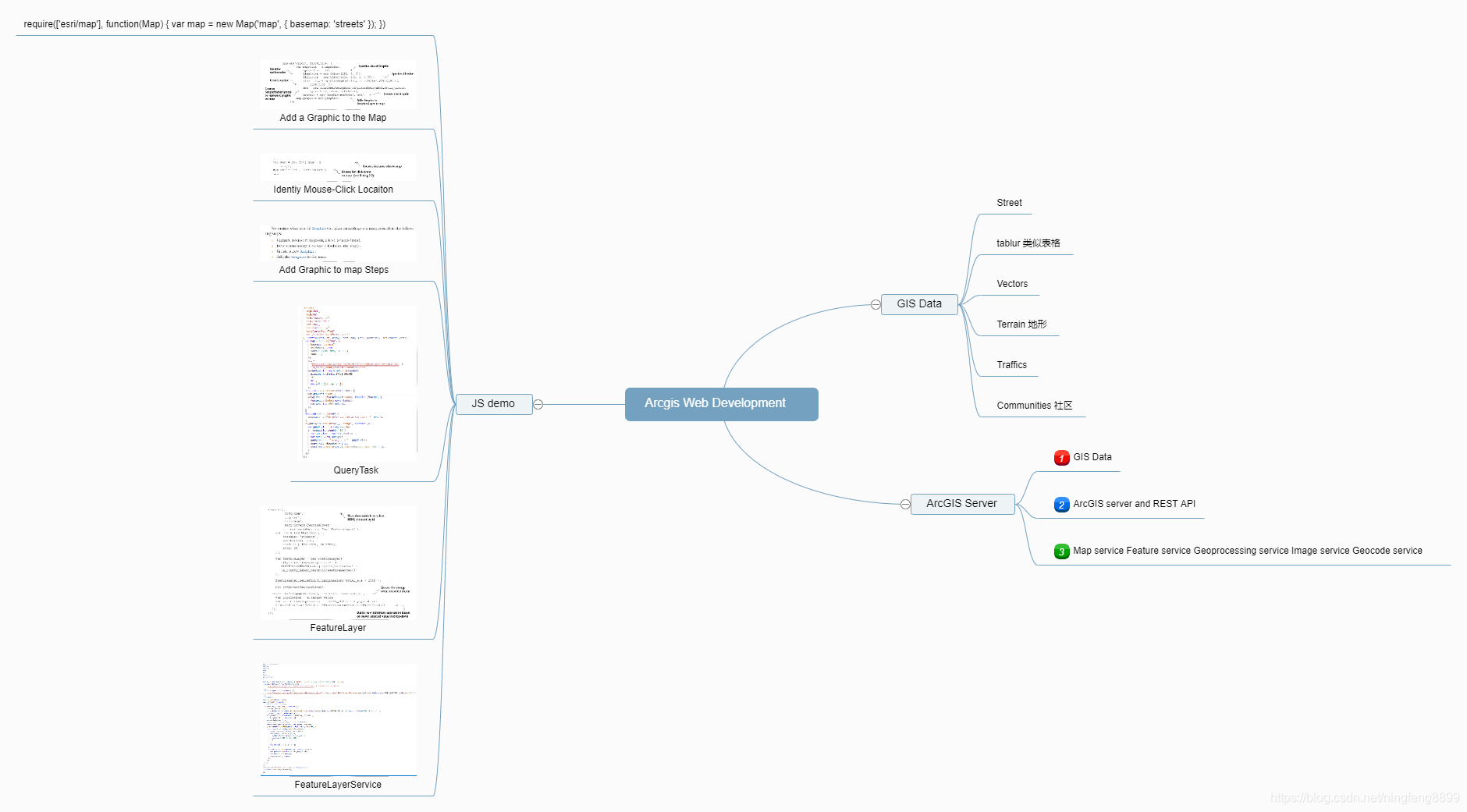1467x812 pixels.
Task: Collapse the ArcGIS Server branch
Action: tap(905, 504)
